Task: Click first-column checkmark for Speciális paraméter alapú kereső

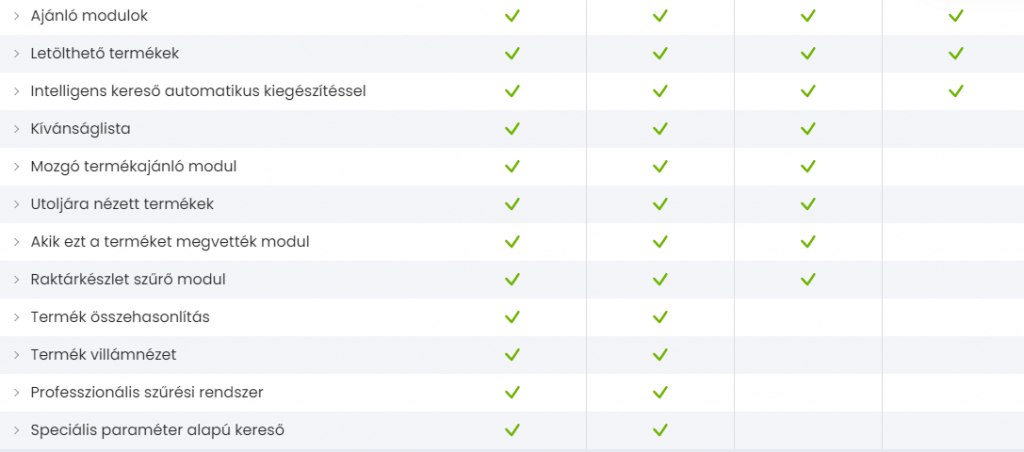Action: pyautogui.click(x=512, y=430)
